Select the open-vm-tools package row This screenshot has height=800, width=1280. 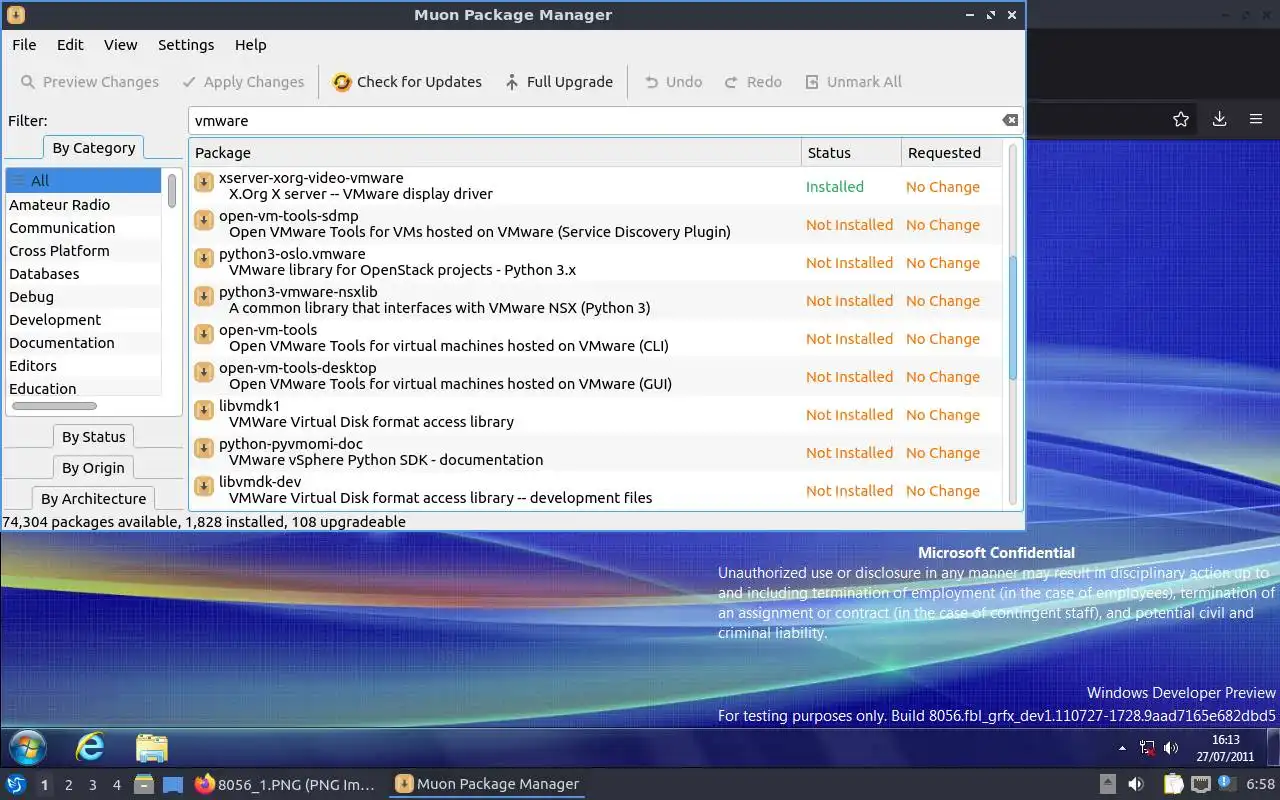[595, 338]
